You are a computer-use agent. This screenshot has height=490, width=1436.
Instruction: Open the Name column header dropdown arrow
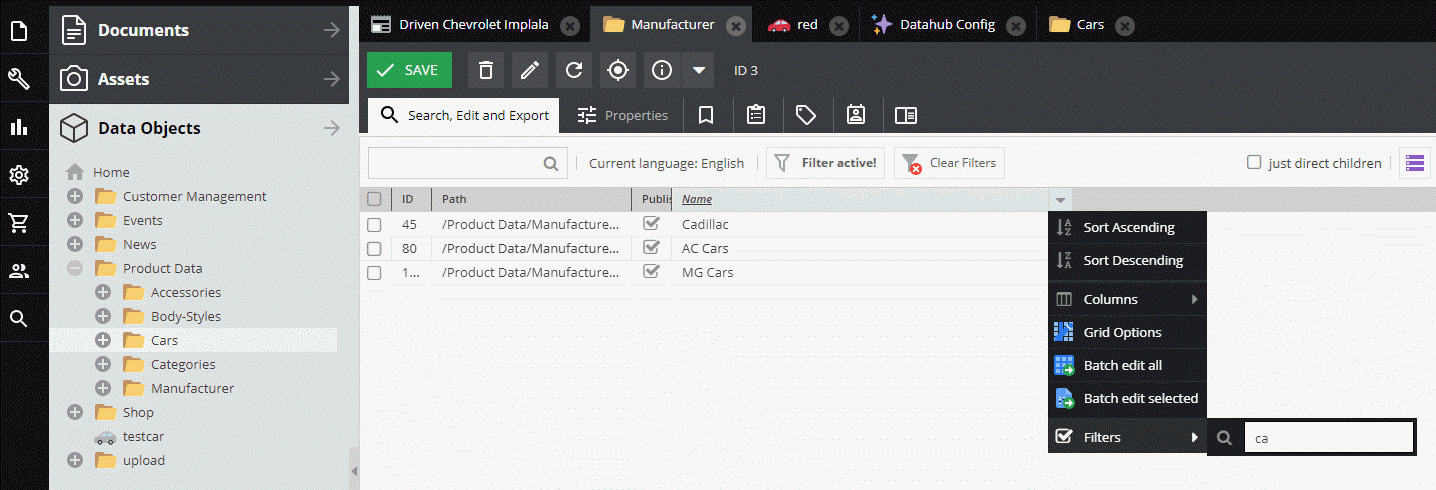[x=1061, y=199]
